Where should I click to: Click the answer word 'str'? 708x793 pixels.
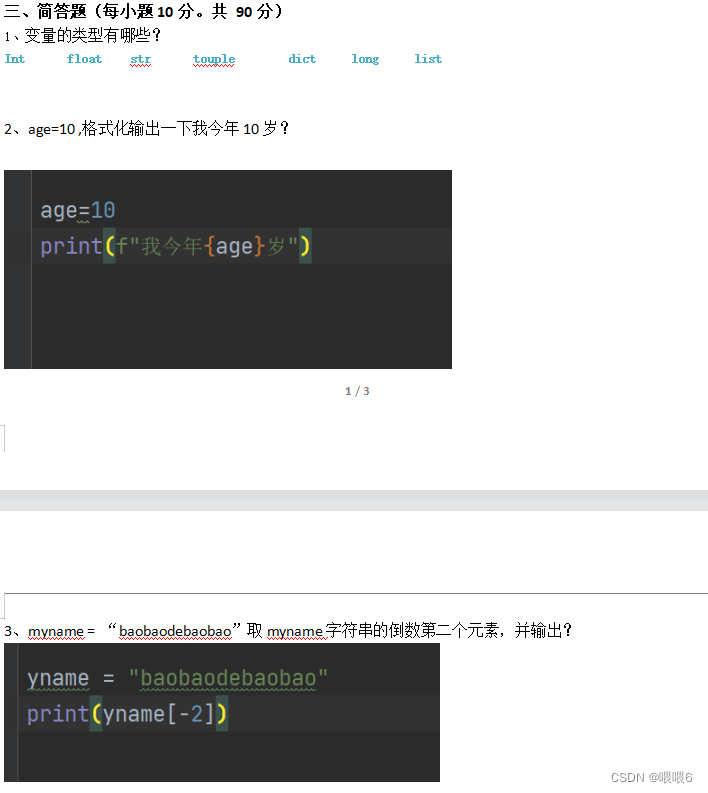click(141, 59)
